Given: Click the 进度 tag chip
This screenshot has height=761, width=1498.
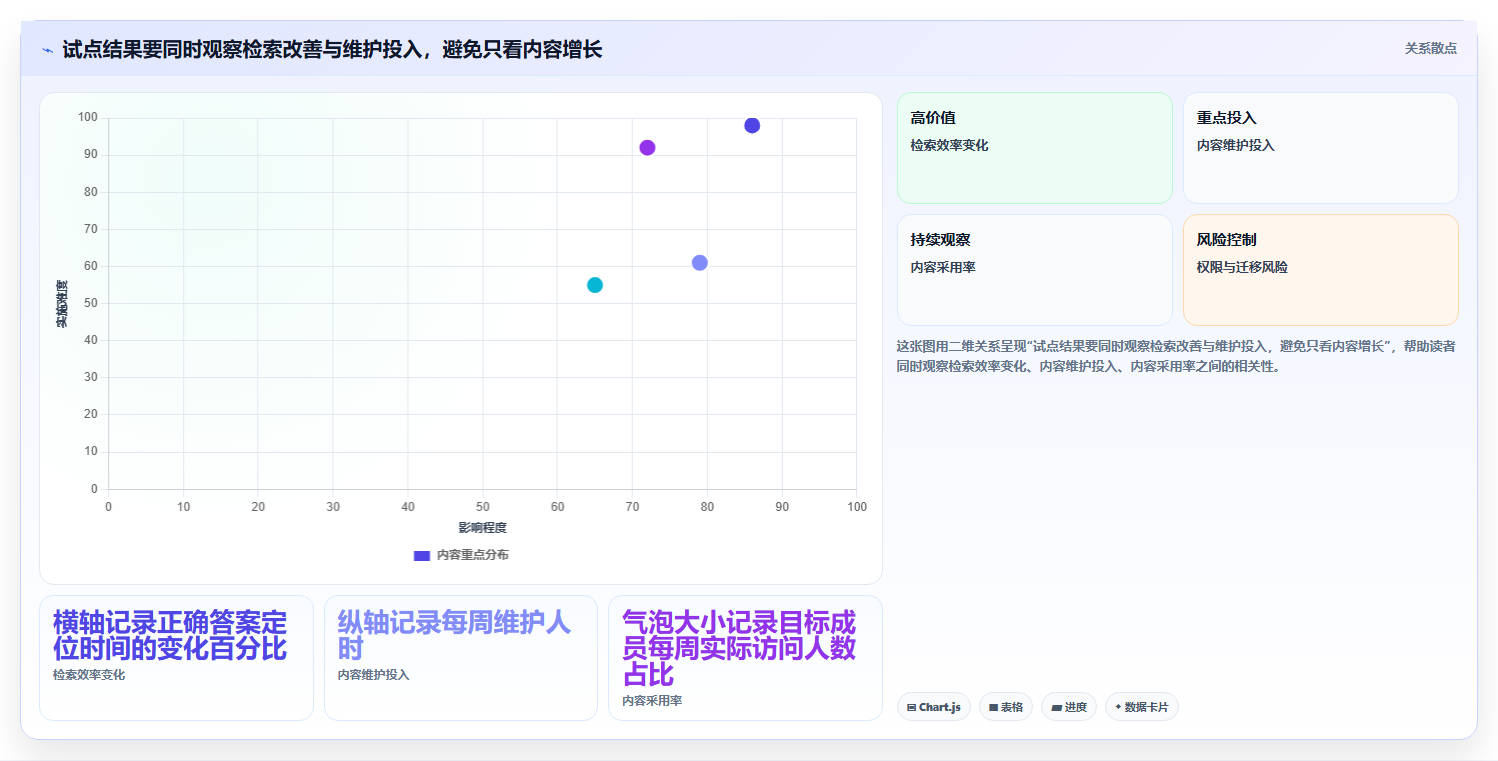Looking at the screenshot, I should coord(1068,707).
